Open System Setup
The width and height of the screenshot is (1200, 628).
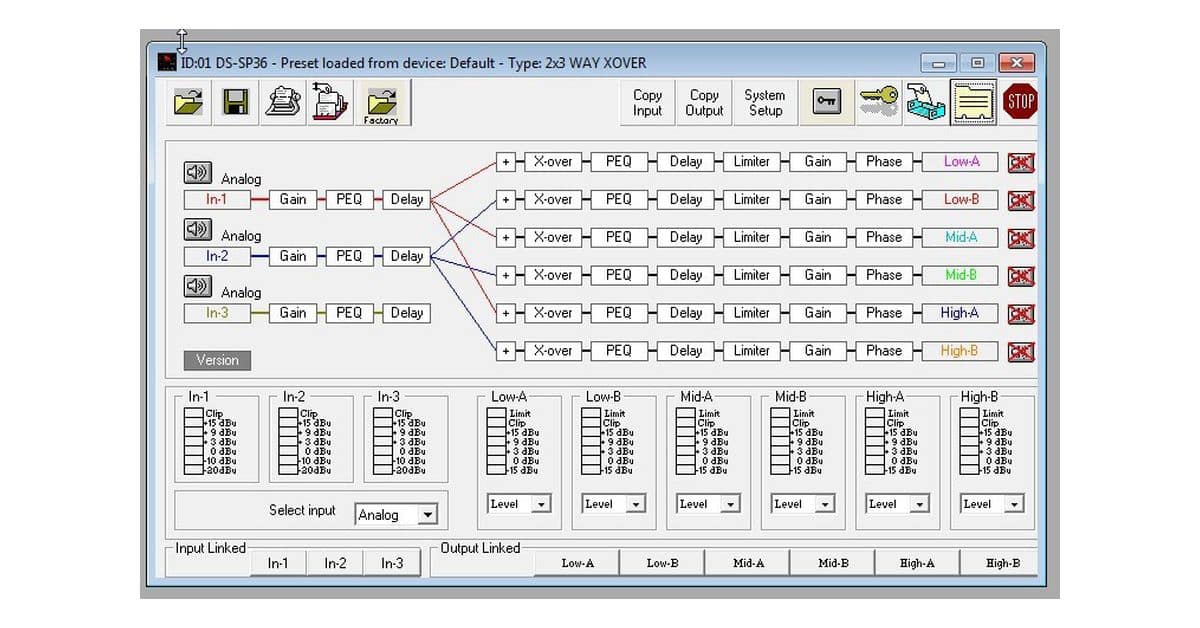[x=765, y=103]
